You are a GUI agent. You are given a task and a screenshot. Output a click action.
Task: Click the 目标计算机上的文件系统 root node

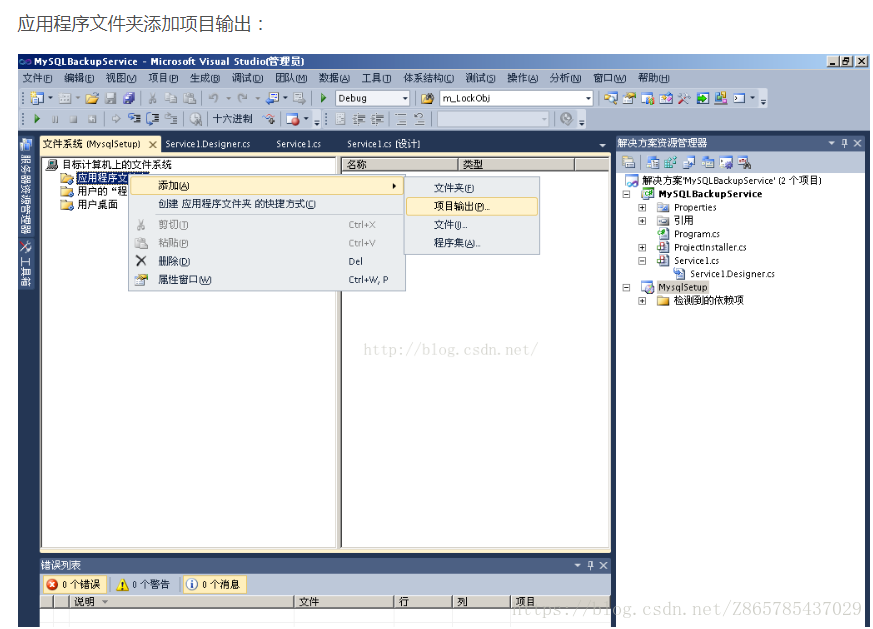coord(117,165)
